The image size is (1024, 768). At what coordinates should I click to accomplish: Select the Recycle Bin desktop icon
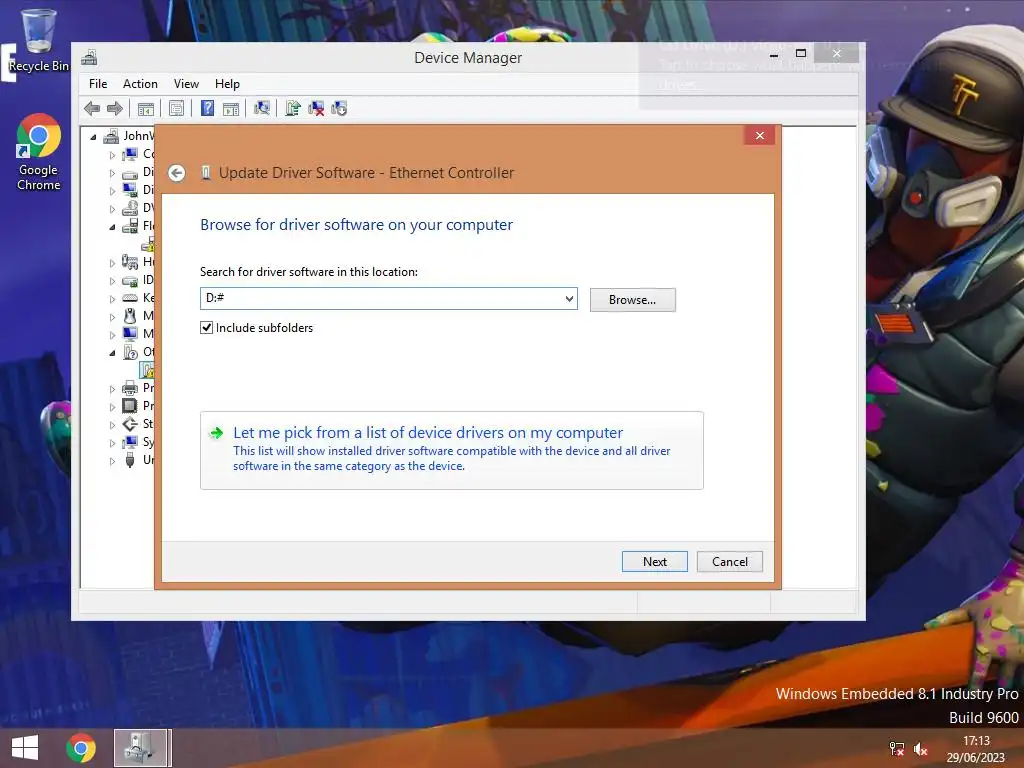click(39, 40)
